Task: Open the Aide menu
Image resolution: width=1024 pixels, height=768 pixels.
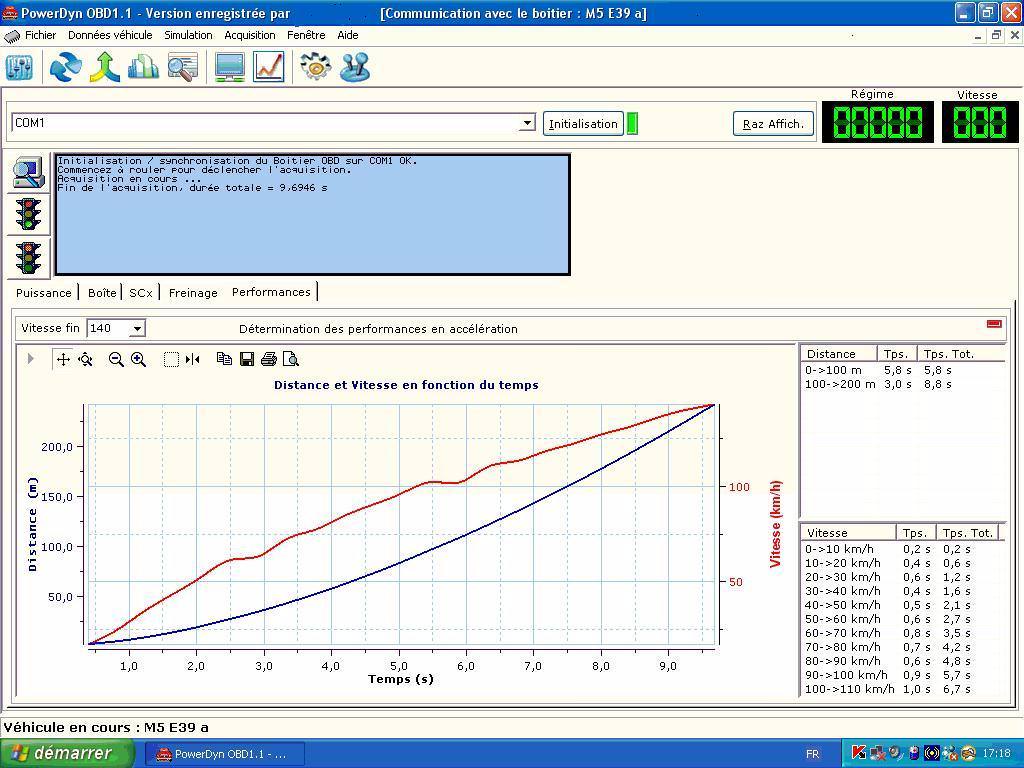Action: [348, 35]
